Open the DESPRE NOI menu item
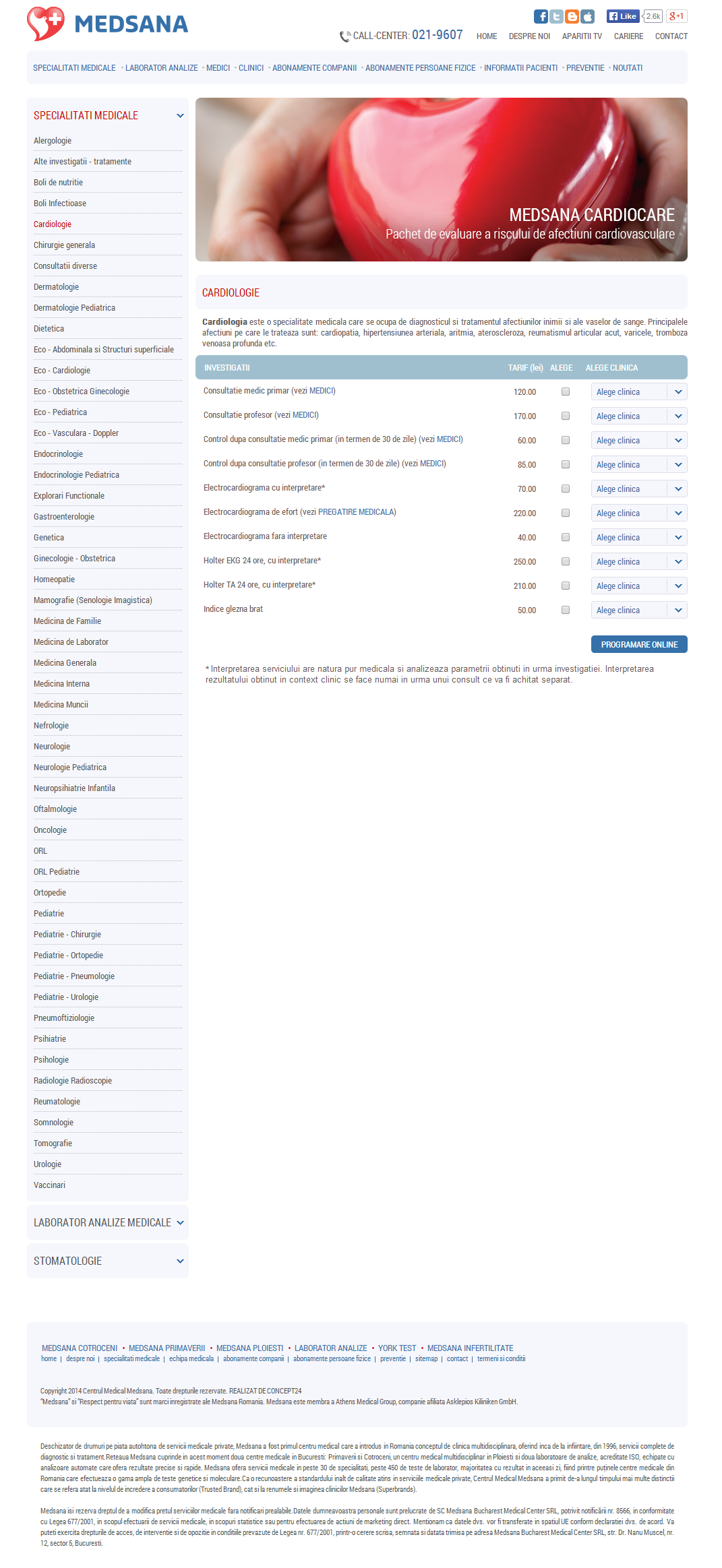The height and width of the screenshot is (1568, 722). (529, 36)
